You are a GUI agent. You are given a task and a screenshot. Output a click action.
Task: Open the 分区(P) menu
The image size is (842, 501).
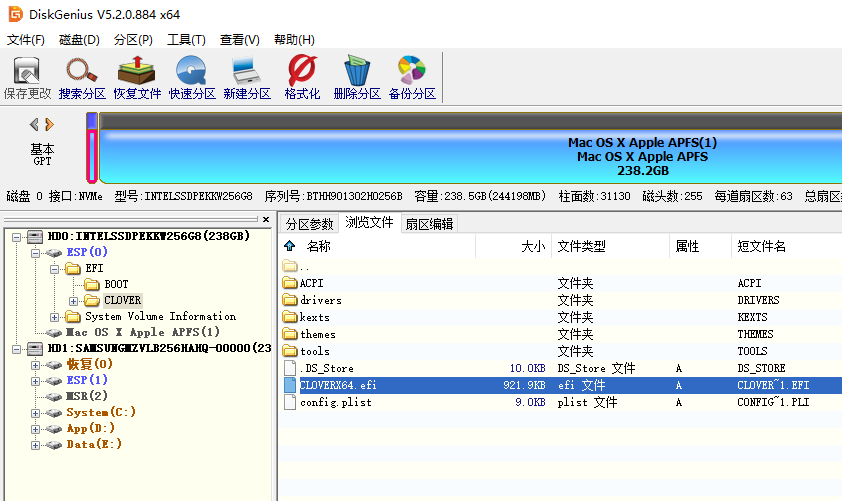[x=133, y=40]
